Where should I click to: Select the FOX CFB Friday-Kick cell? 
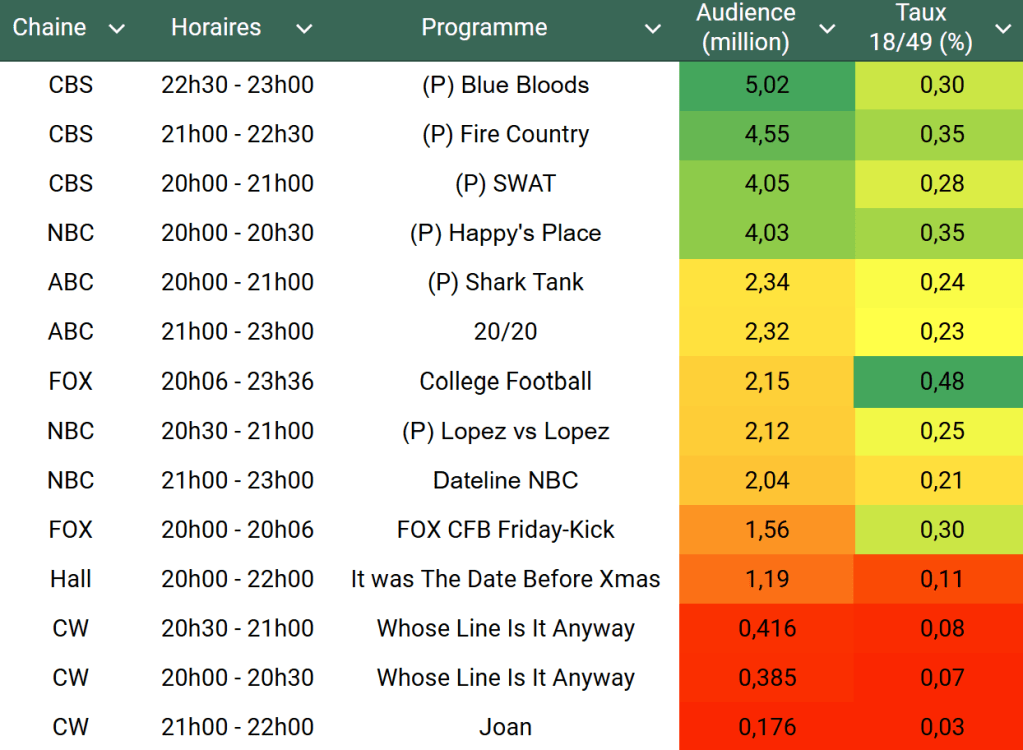coord(505,530)
